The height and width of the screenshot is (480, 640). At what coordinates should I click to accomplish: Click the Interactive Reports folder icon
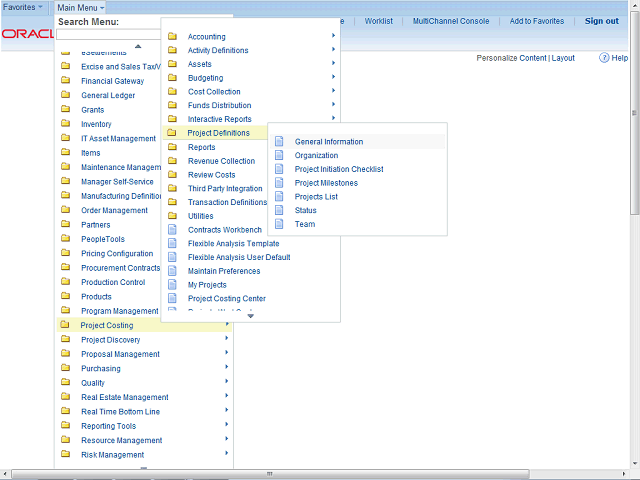pos(173,119)
